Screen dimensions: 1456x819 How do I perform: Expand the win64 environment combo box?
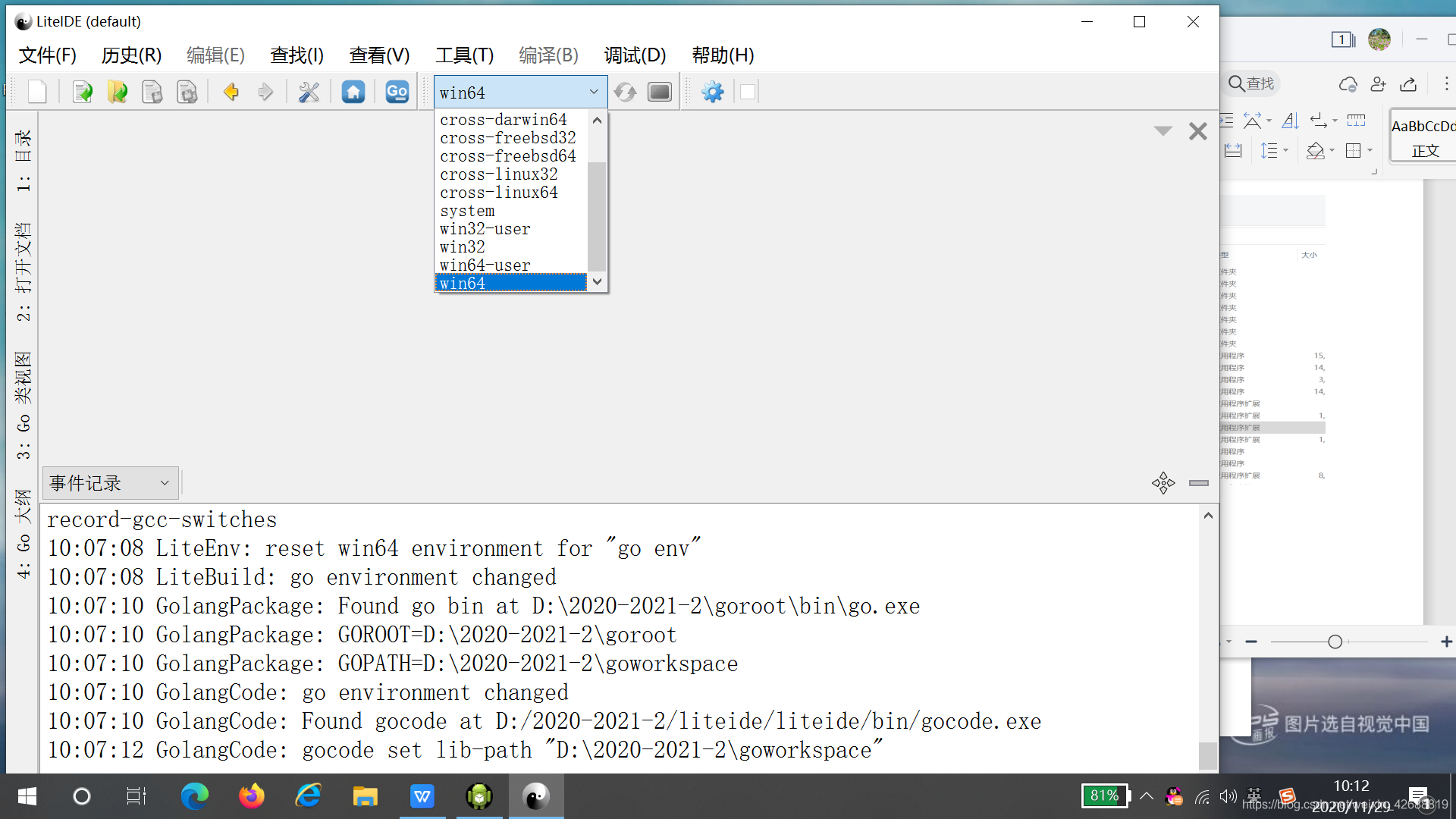click(x=521, y=92)
